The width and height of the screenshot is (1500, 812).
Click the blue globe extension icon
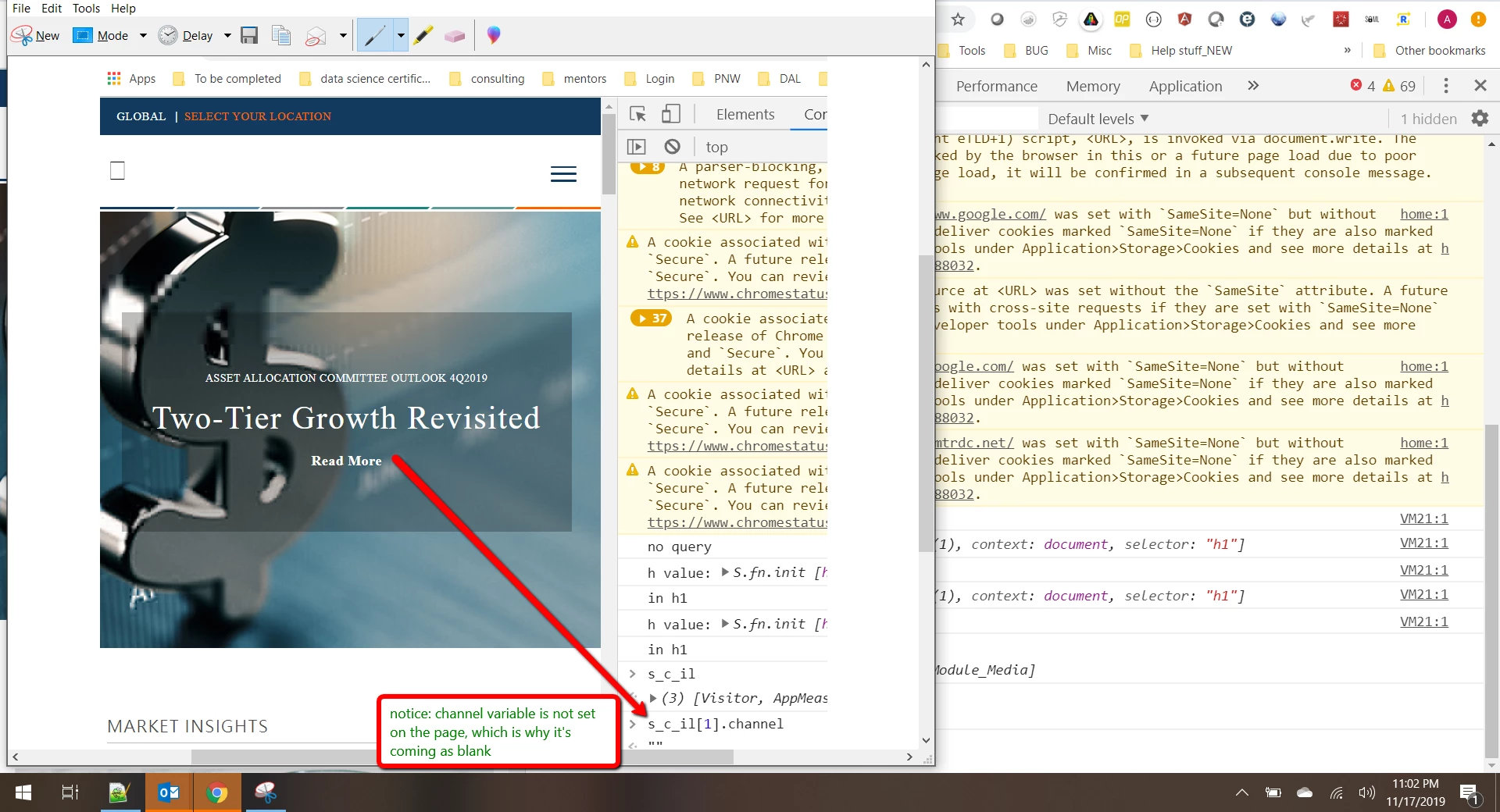tap(1278, 20)
